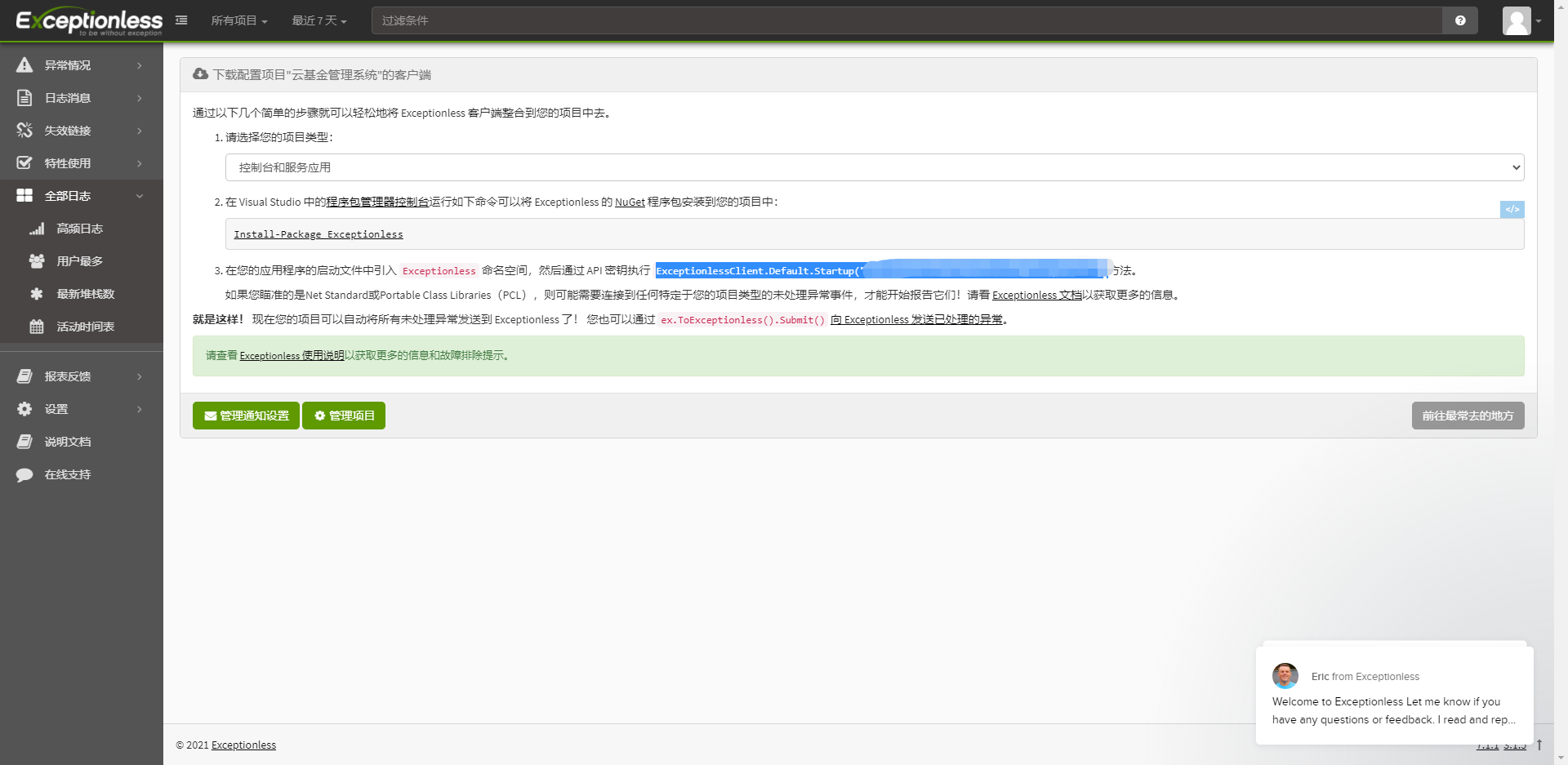1568x765 pixels.
Task: Expand the 失效链接 menu chevron
Action: 140,131
